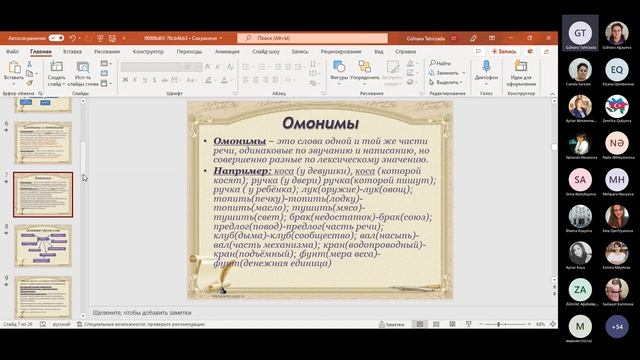Switch to Reading view icon
The height and width of the screenshot is (360, 640).
[452, 324]
